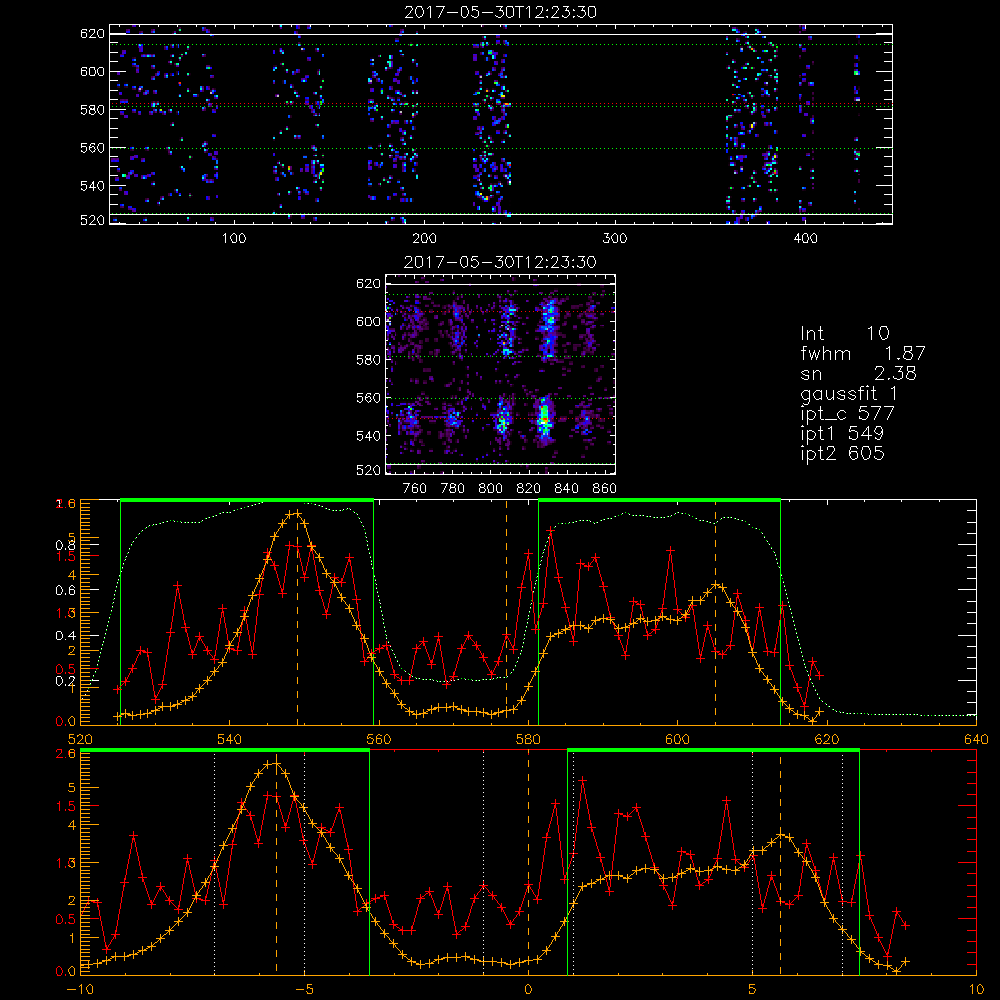Click dashed center line at 0 in bottom plot

528,861
